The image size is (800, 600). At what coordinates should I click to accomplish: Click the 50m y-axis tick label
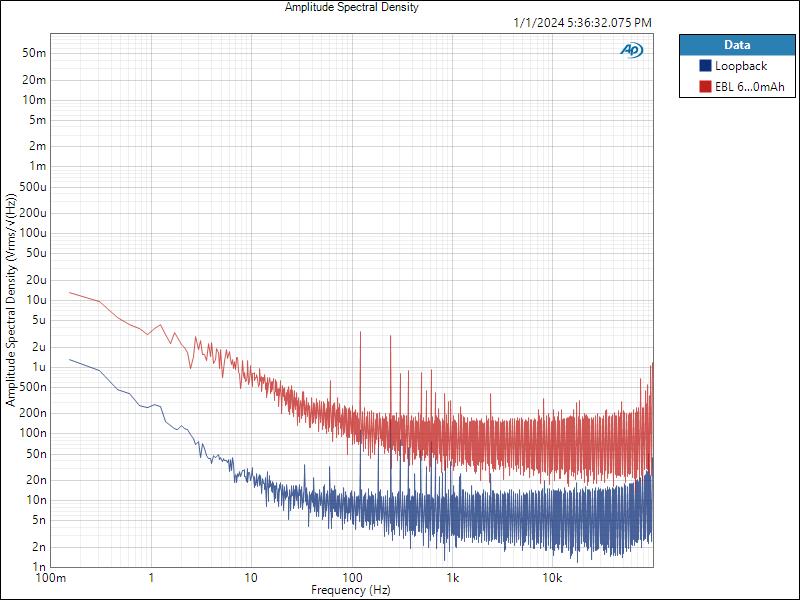34,53
